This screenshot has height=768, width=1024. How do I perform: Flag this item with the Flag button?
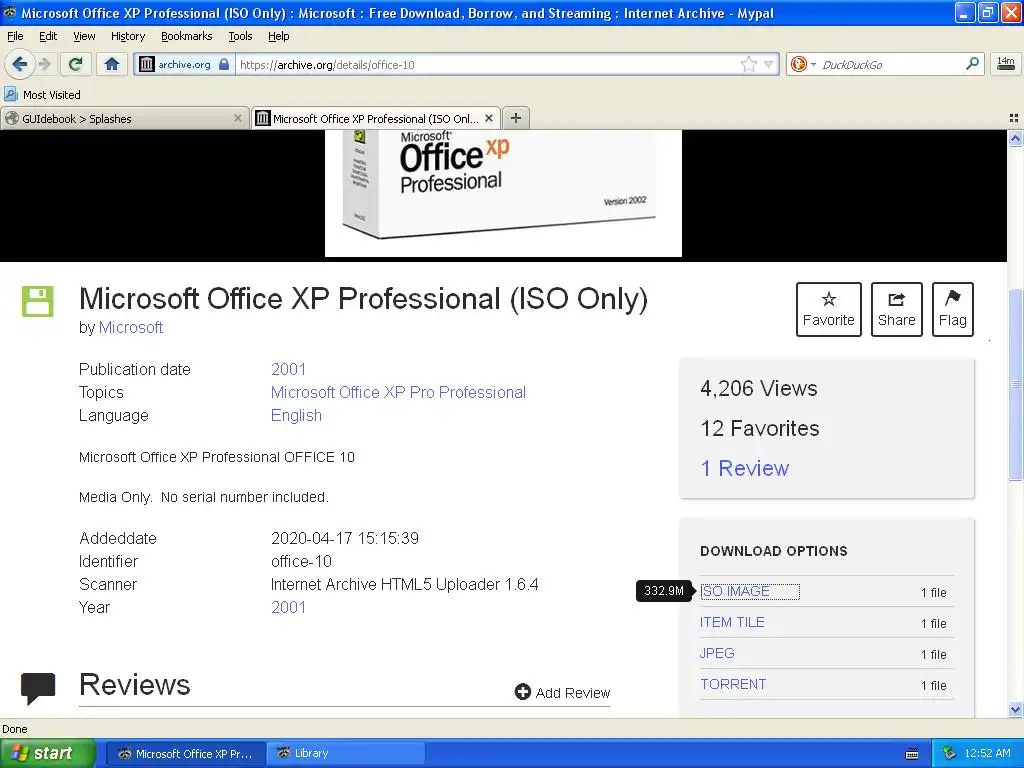pos(952,309)
